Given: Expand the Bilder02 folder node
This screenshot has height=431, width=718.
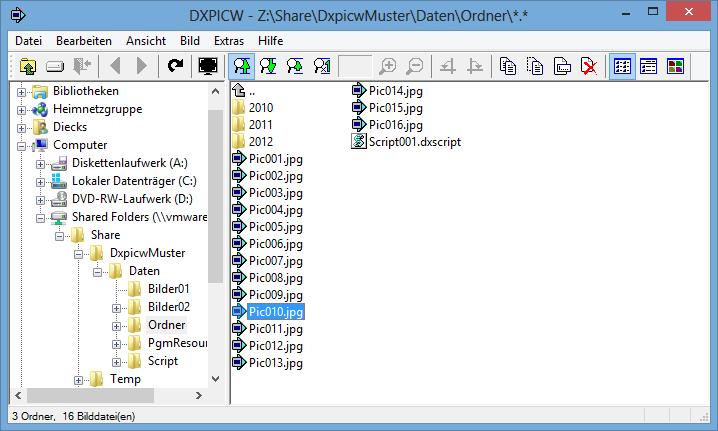Looking at the screenshot, I should click(x=117, y=307).
